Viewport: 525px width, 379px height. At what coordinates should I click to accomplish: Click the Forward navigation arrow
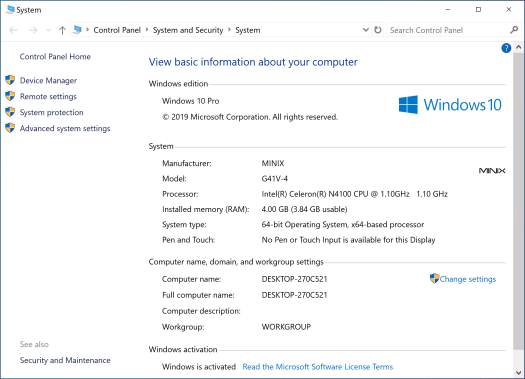pos(33,30)
